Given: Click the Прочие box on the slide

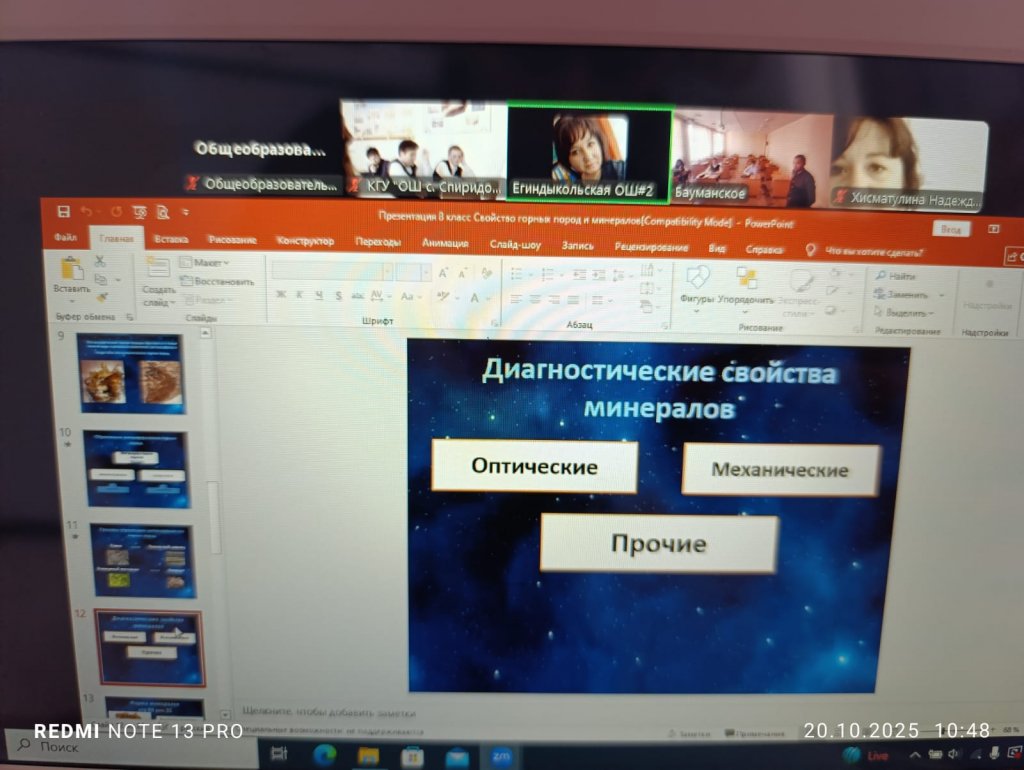Looking at the screenshot, I should pos(658,544).
